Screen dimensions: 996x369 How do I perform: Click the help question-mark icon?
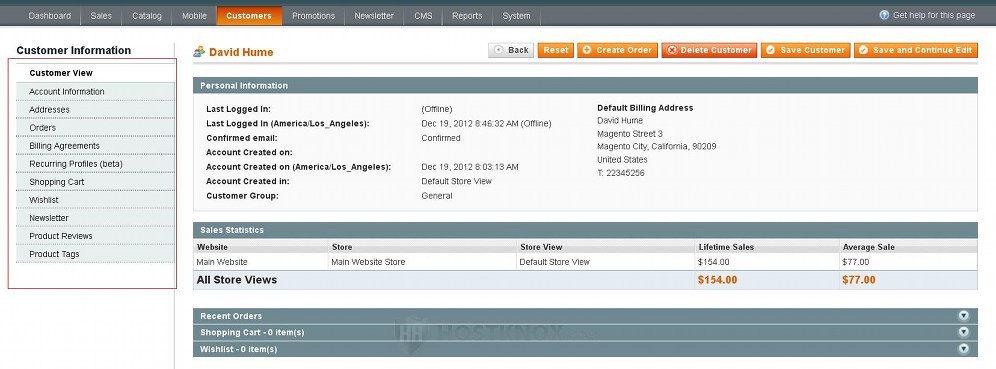click(x=884, y=15)
